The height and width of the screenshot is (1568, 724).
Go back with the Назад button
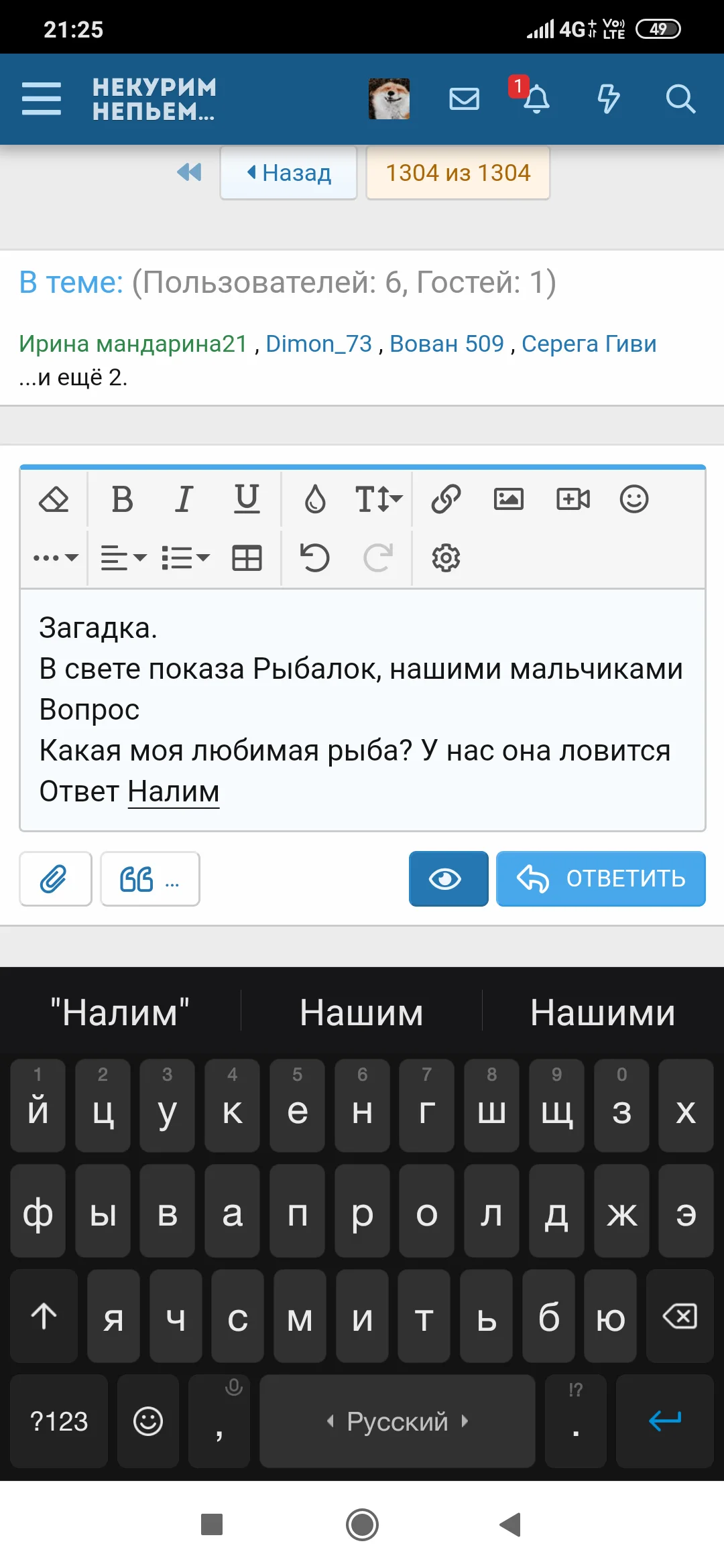288,173
